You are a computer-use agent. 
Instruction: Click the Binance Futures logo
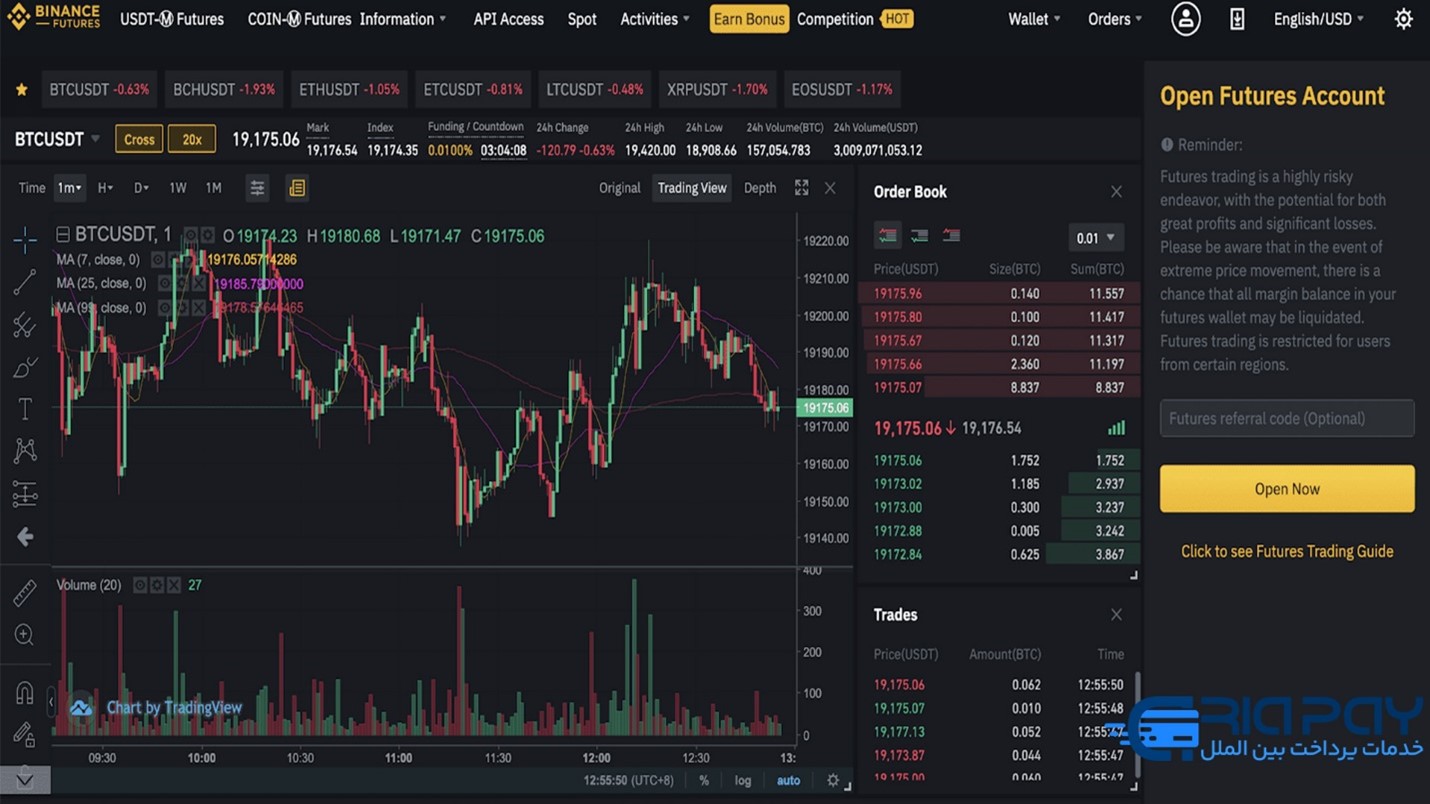[54, 17]
